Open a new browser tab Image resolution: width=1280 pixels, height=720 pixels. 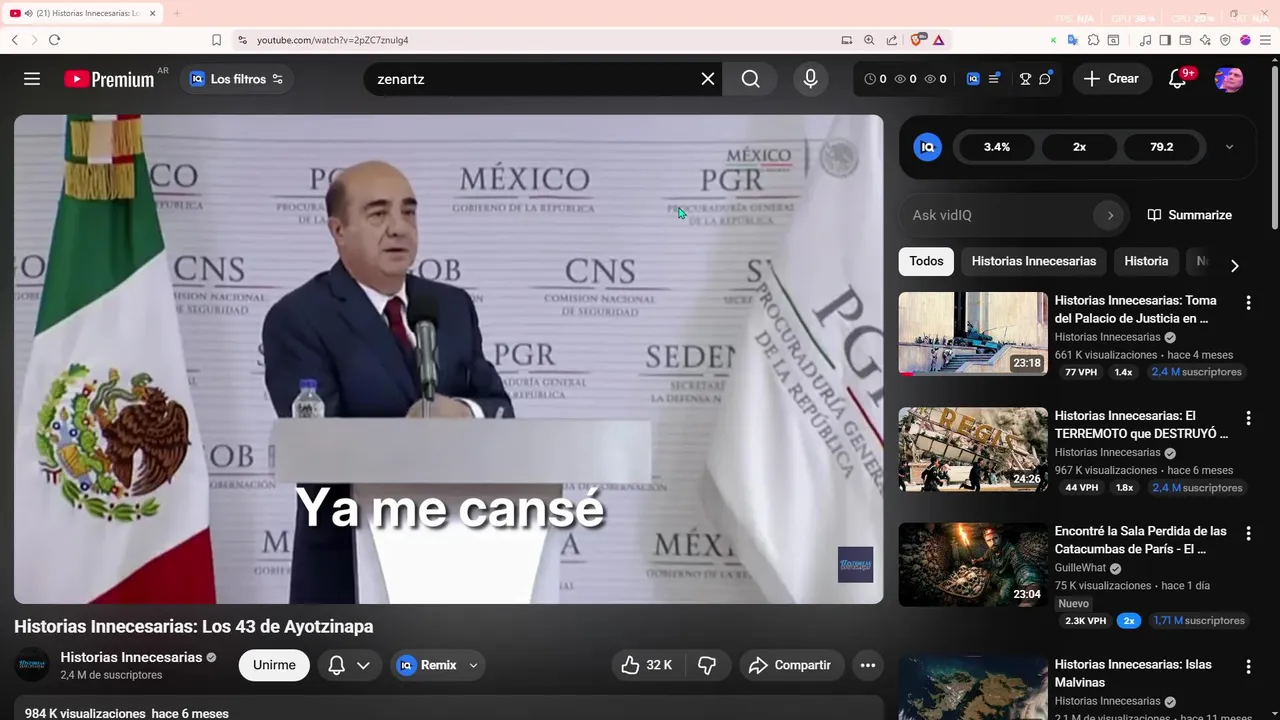[x=177, y=13]
